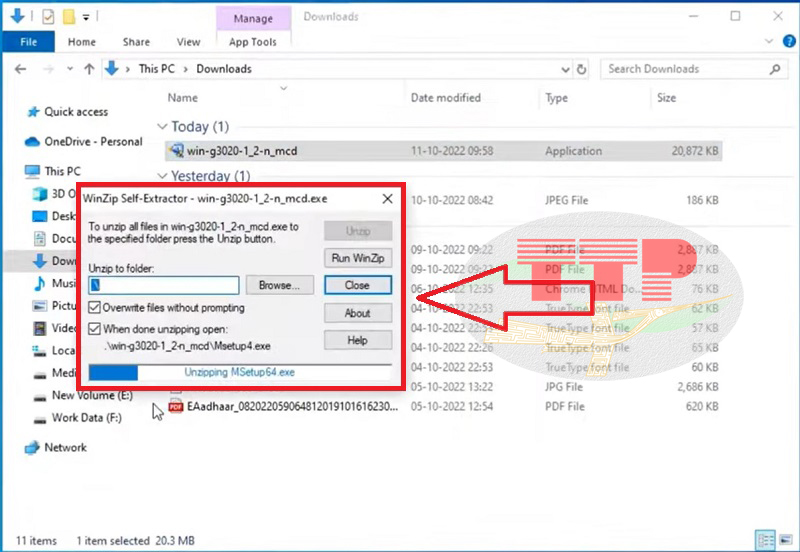Click the Local Disk drive icon

39,351
